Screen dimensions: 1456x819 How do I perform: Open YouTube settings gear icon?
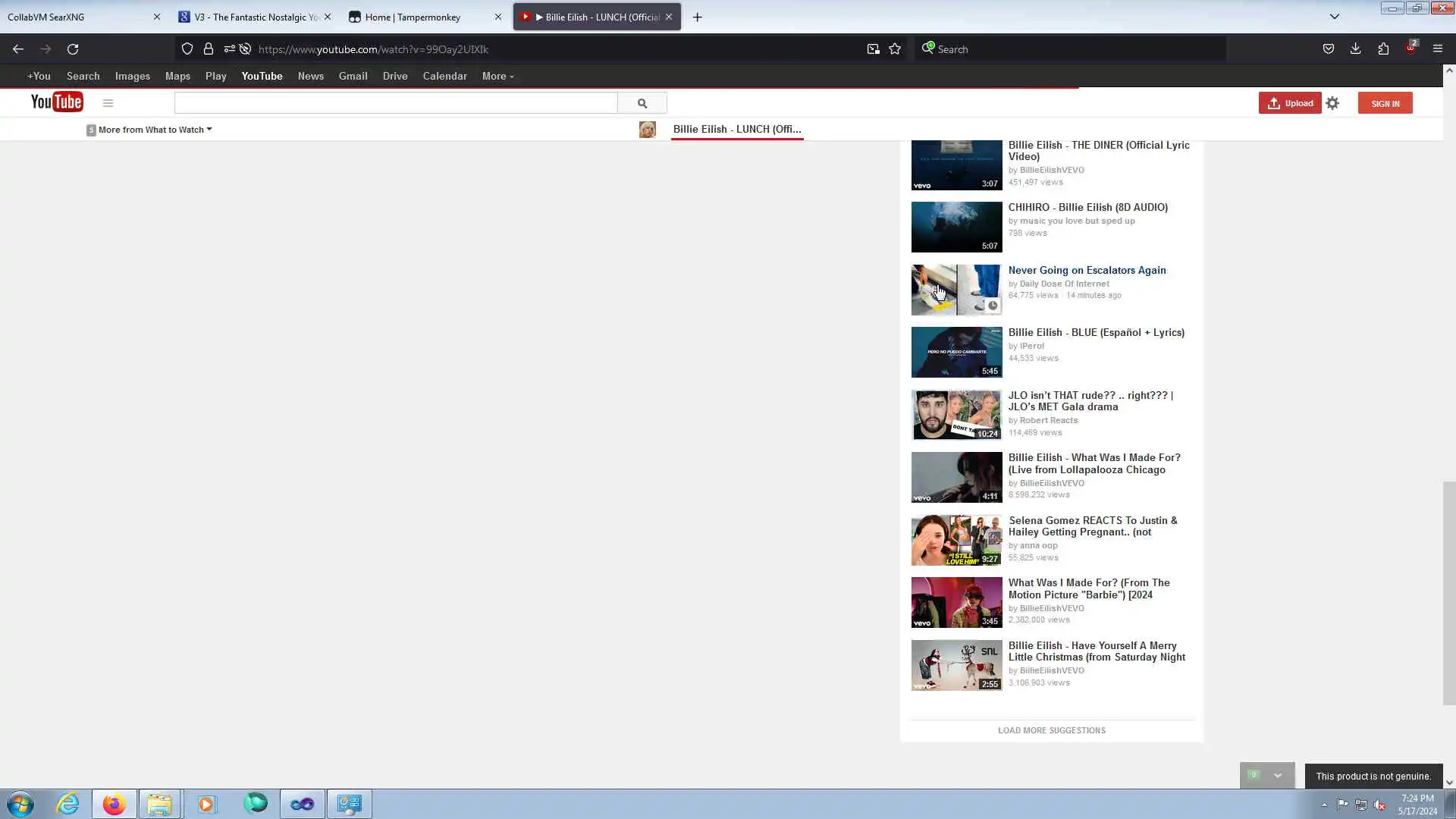pyautogui.click(x=1332, y=103)
